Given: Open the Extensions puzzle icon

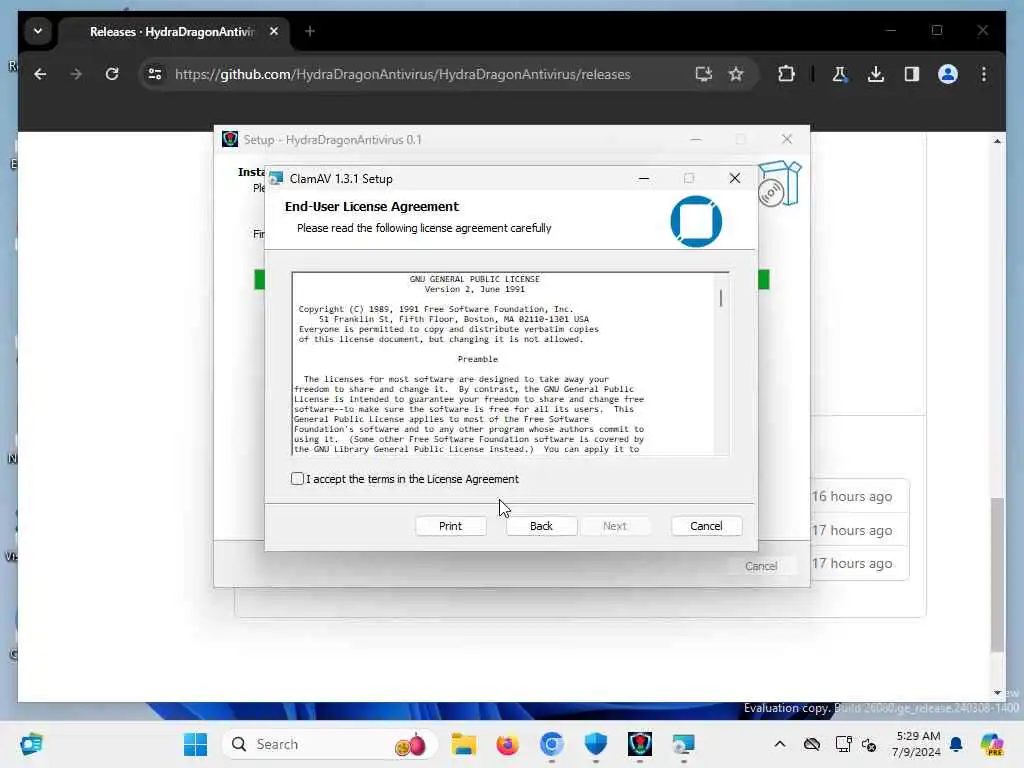Looking at the screenshot, I should click(786, 74).
